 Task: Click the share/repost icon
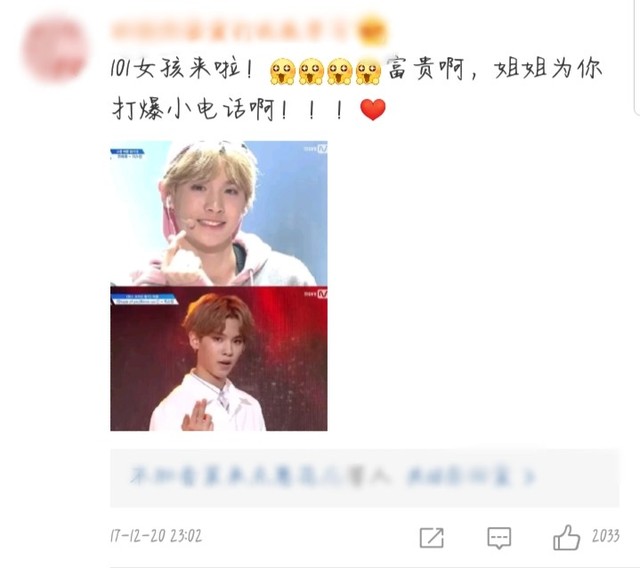(431, 537)
